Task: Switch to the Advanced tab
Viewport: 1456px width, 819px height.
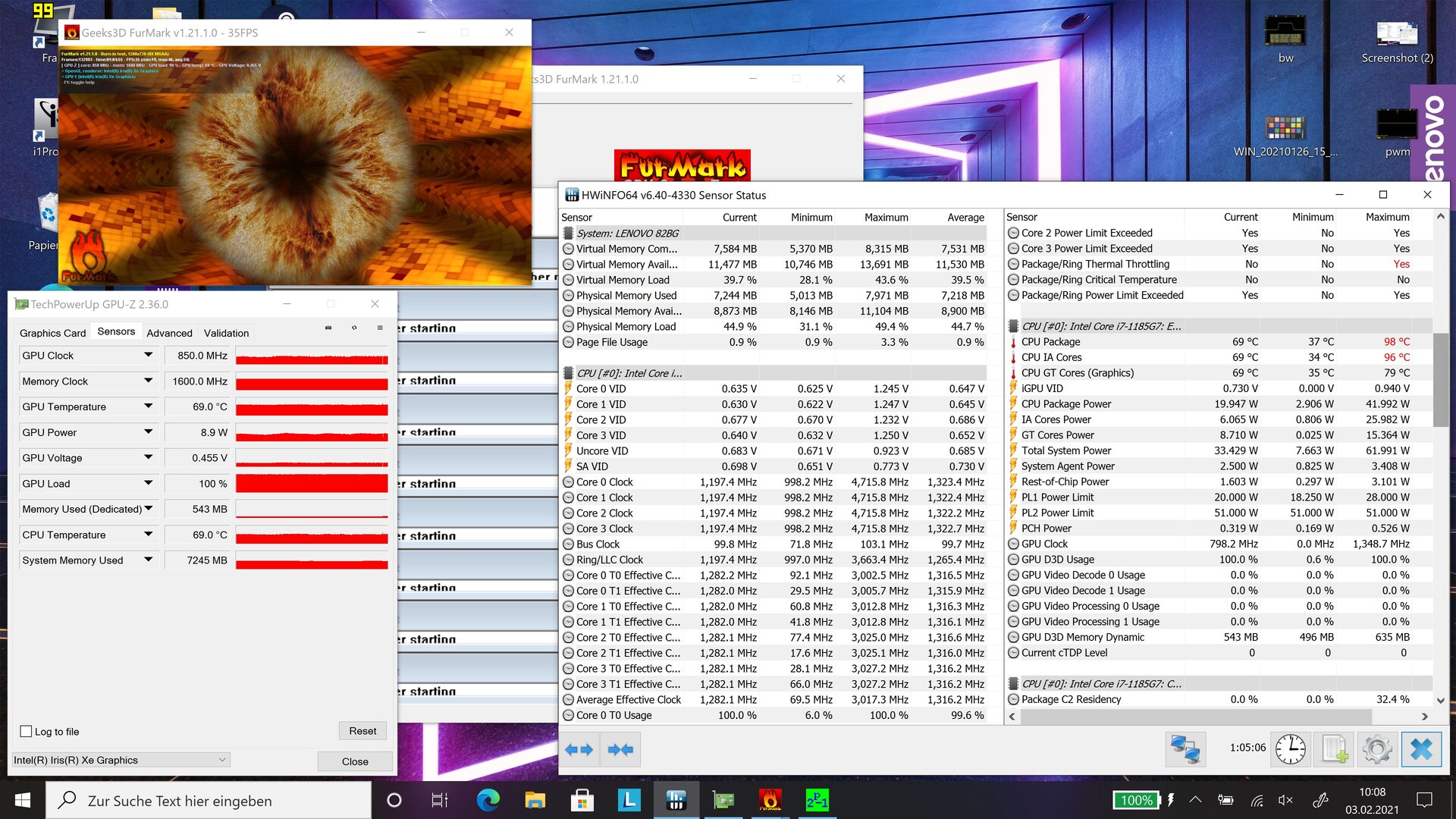Action: pyautogui.click(x=169, y=333)
